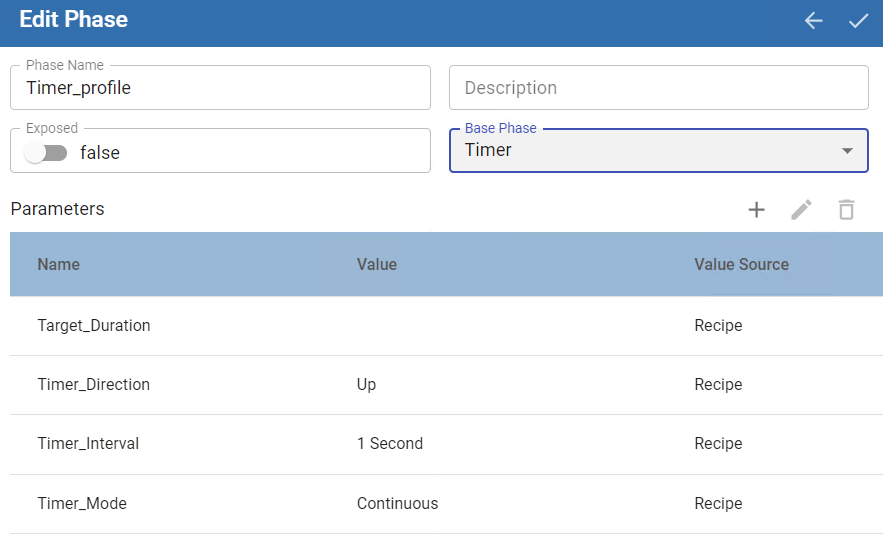Click the Continuous value for Timer_Mode
The height and width of the screenshot is (547, 883).
[x=397, y=504]
